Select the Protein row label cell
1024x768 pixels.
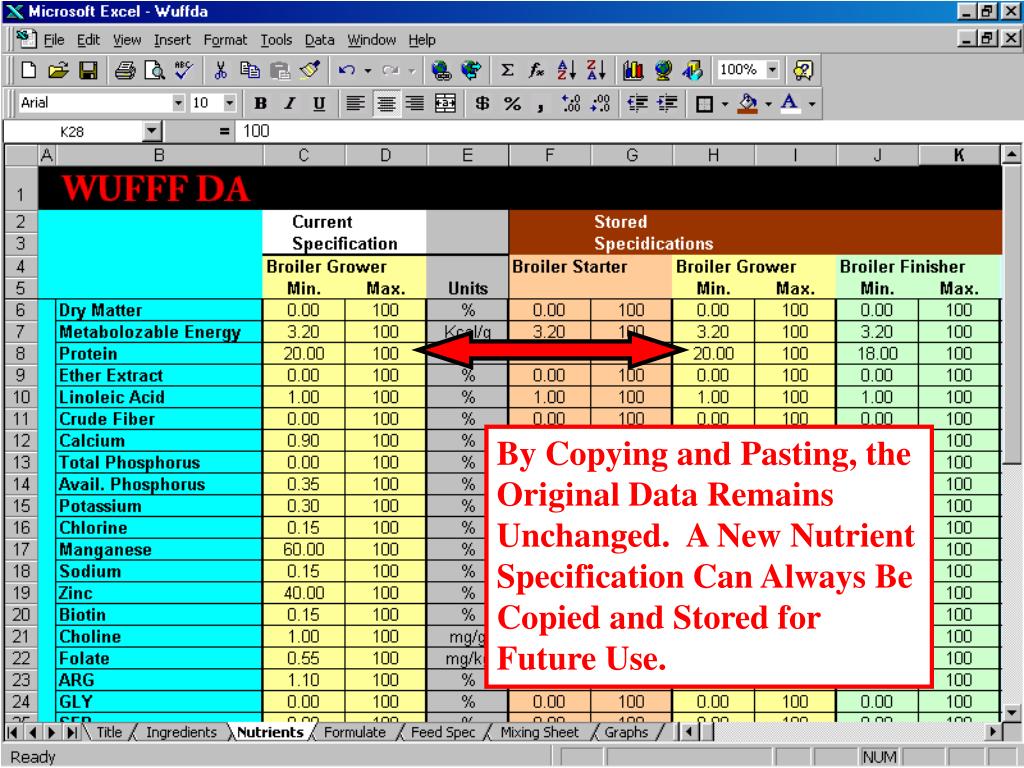coord(159,353)
